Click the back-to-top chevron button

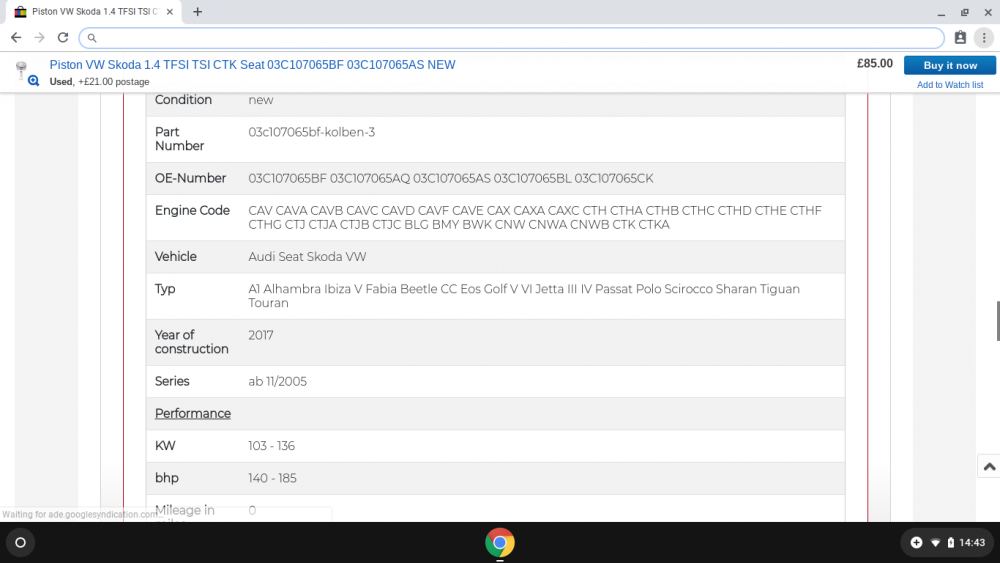point(989,466)
